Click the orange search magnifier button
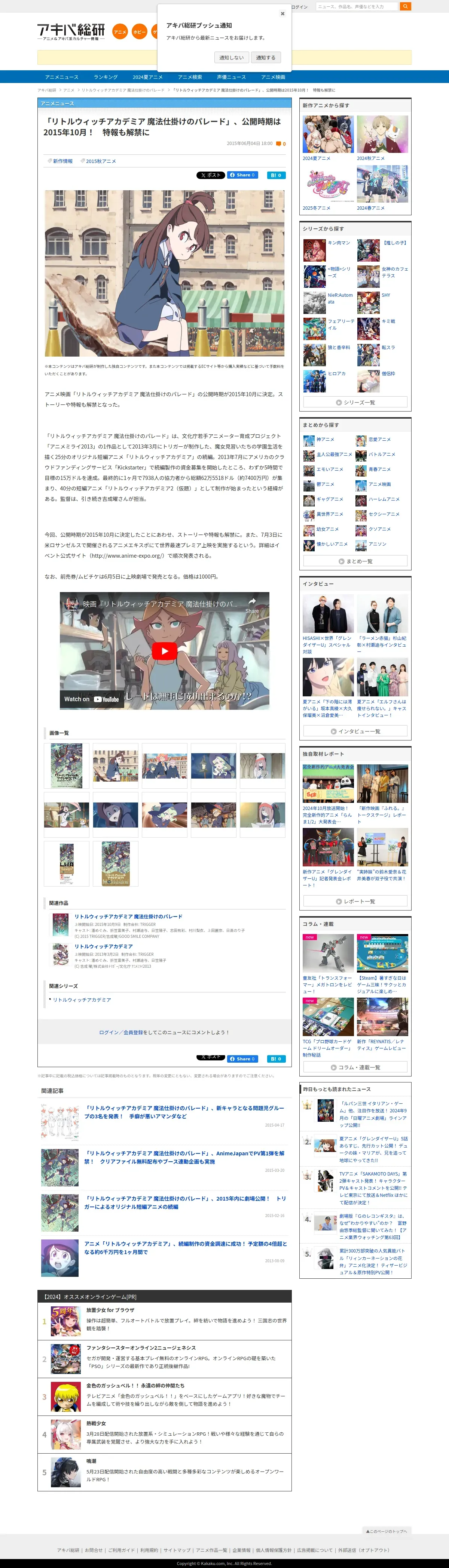 [x=405, y=6]
